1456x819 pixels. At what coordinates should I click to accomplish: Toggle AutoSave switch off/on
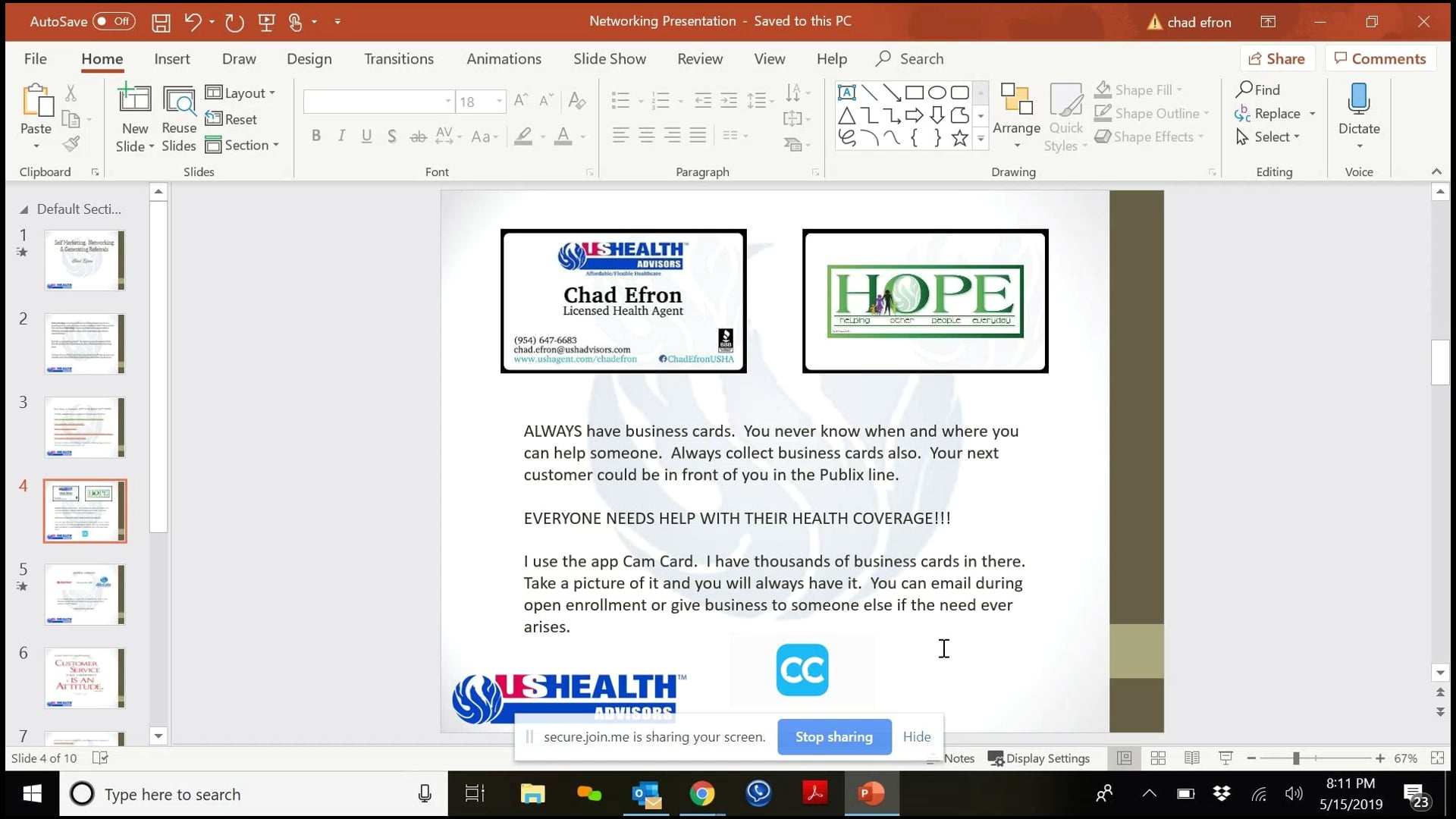pos(114,21)
